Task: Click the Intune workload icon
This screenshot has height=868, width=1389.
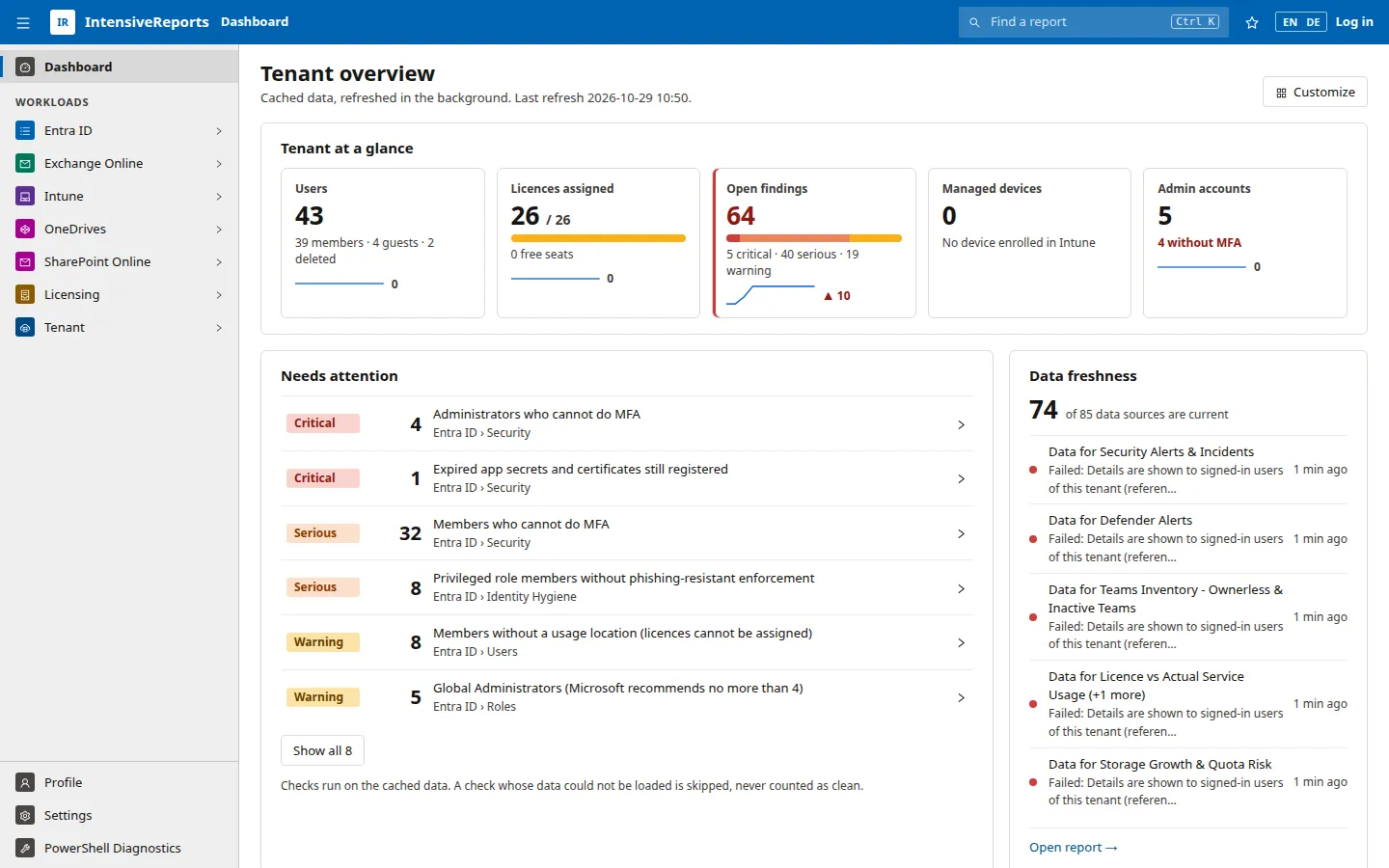Action: point(25,197)
